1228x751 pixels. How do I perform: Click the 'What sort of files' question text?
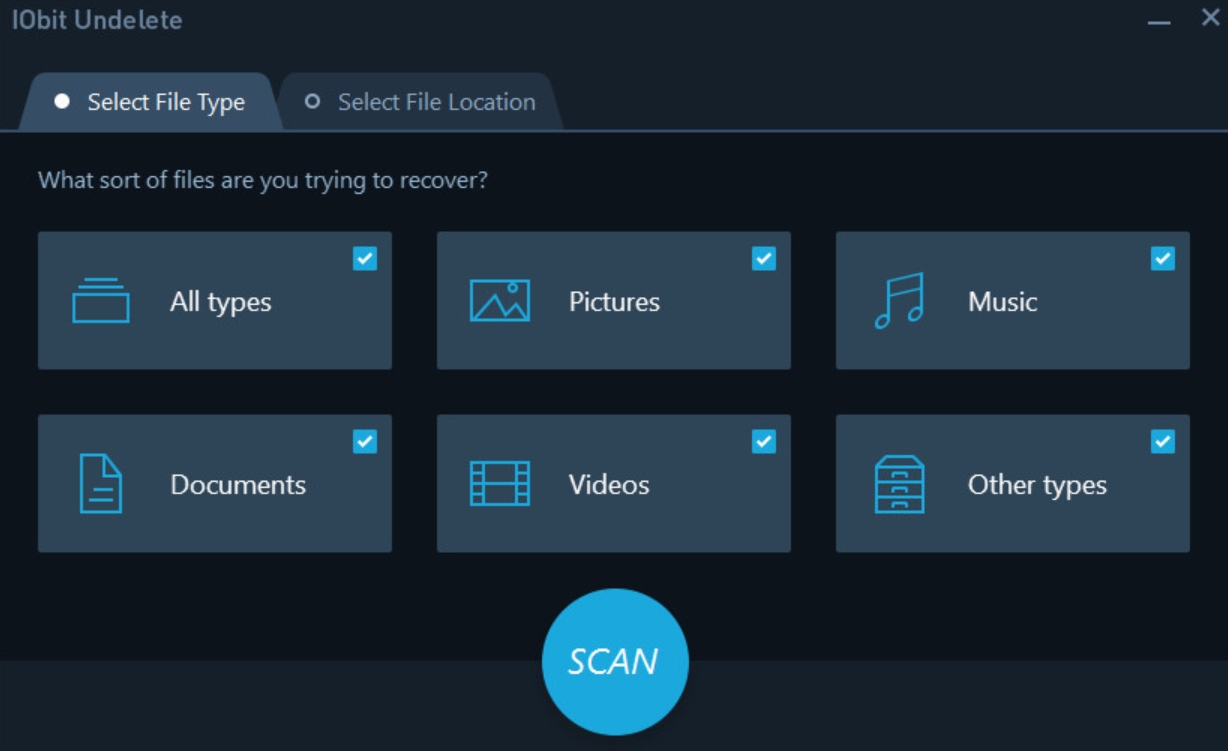263,182
